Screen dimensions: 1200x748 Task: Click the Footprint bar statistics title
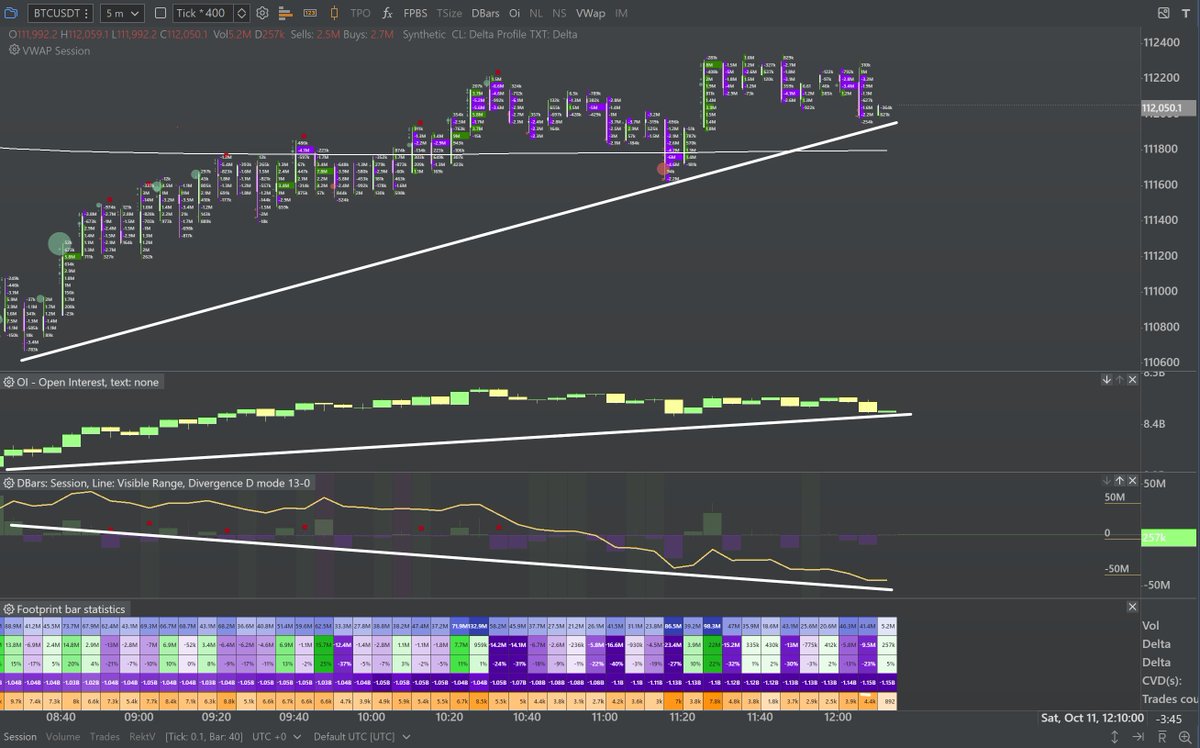pos(71,608)
